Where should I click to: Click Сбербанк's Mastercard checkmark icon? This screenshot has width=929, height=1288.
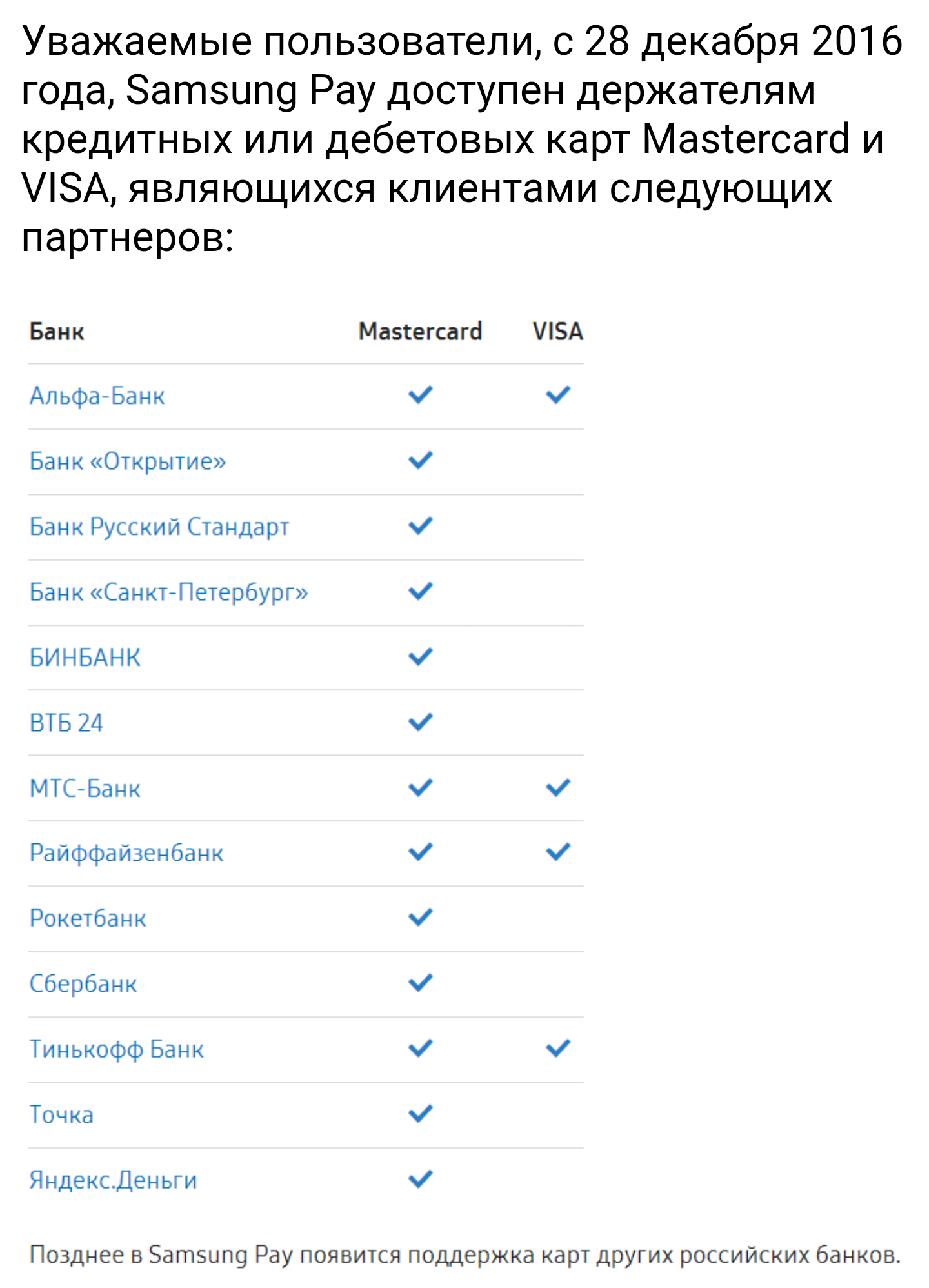tap(421, 983)
